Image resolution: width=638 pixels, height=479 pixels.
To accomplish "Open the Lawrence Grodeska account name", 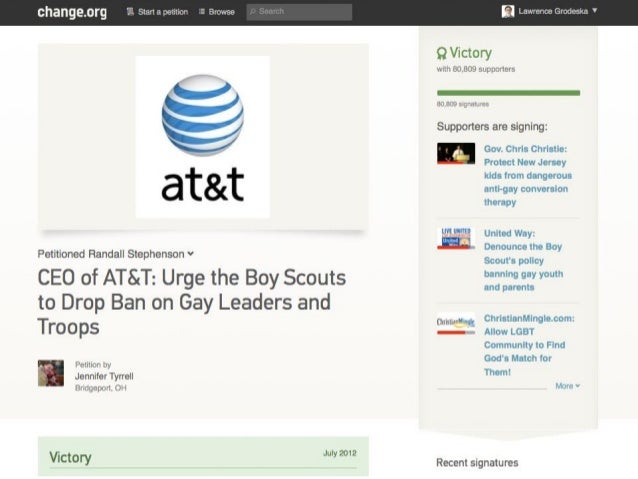I will [x=553, y=11].
